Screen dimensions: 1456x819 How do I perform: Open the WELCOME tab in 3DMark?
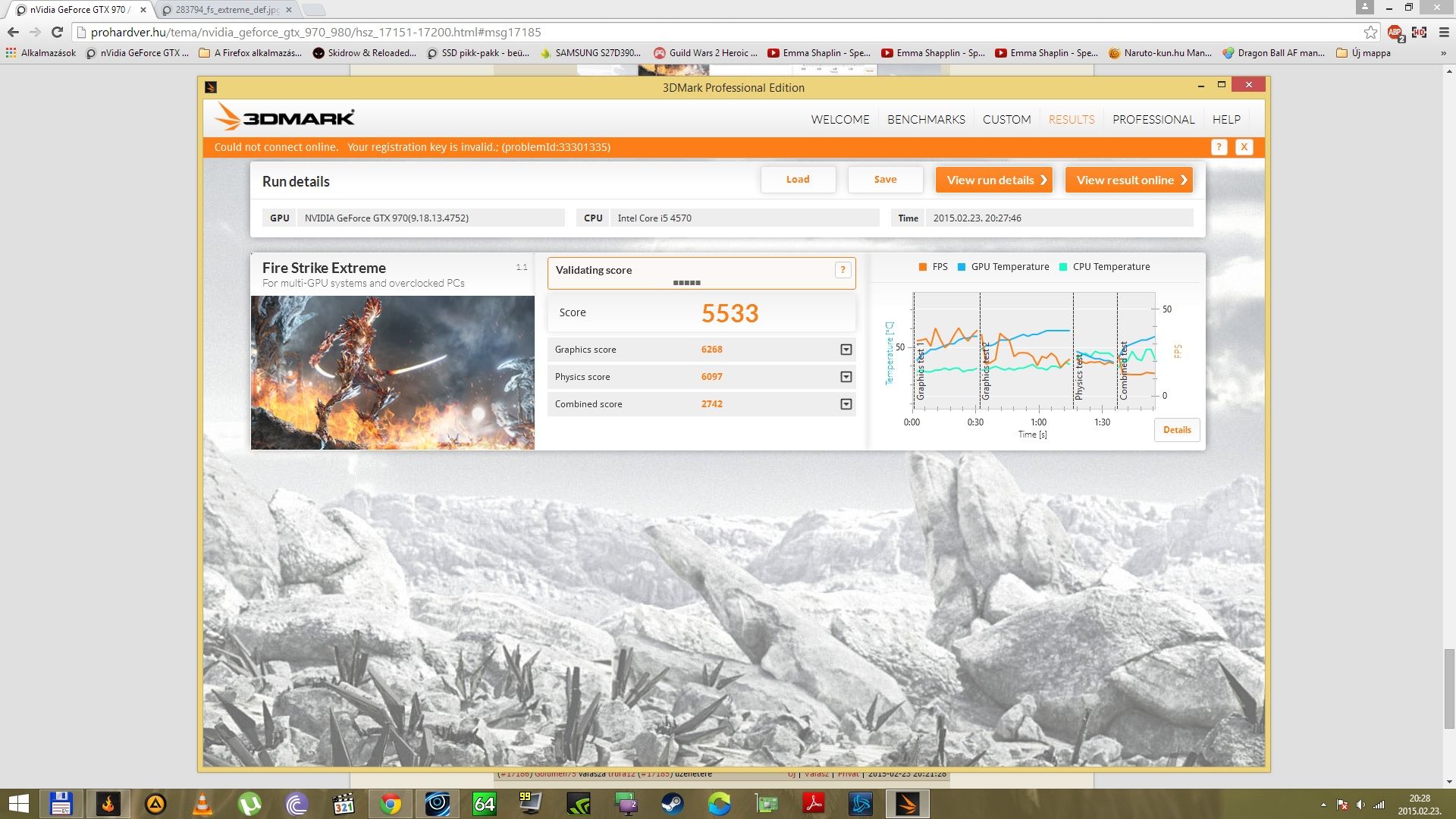coord(840,120)
